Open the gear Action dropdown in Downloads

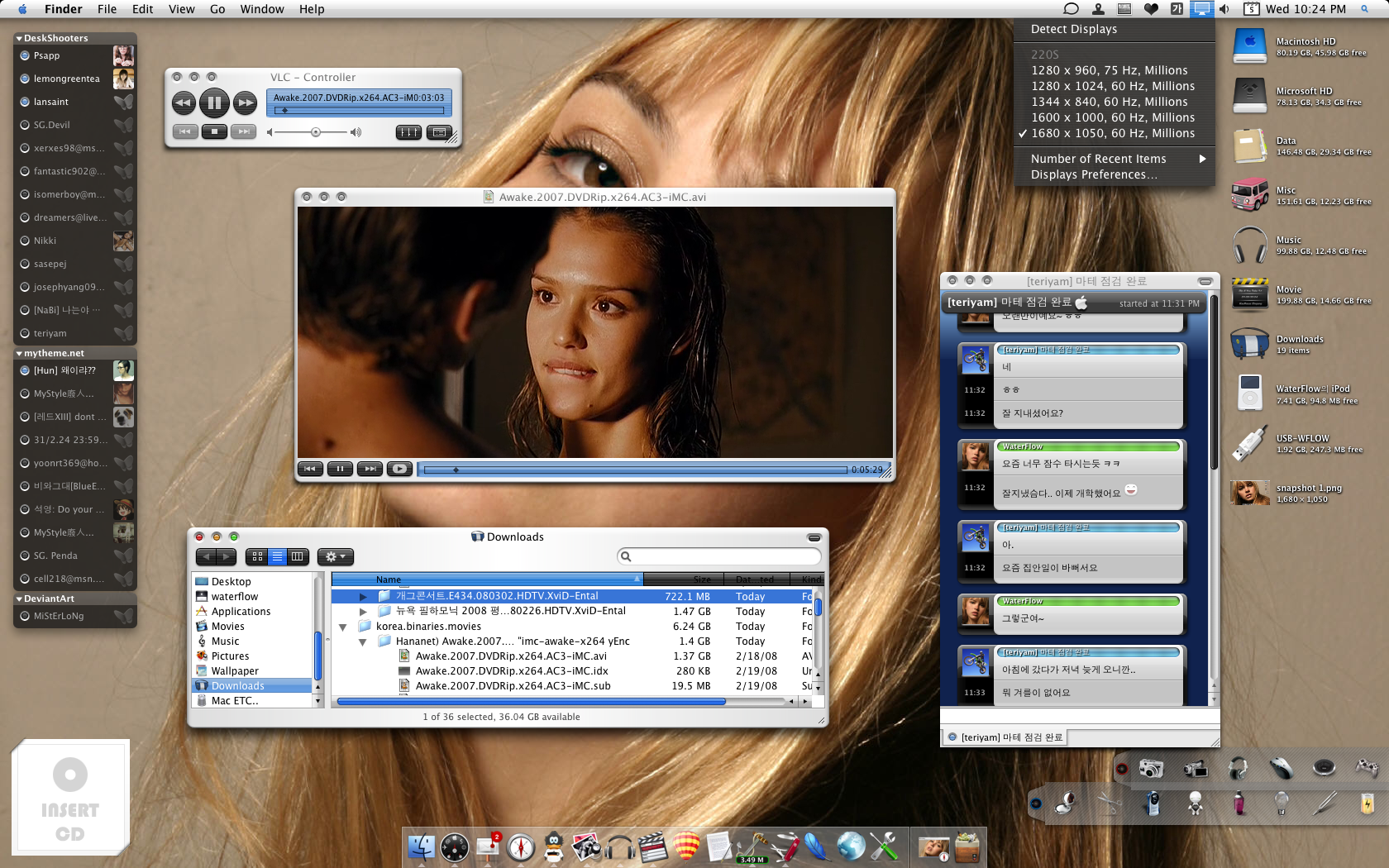[336, 556]
